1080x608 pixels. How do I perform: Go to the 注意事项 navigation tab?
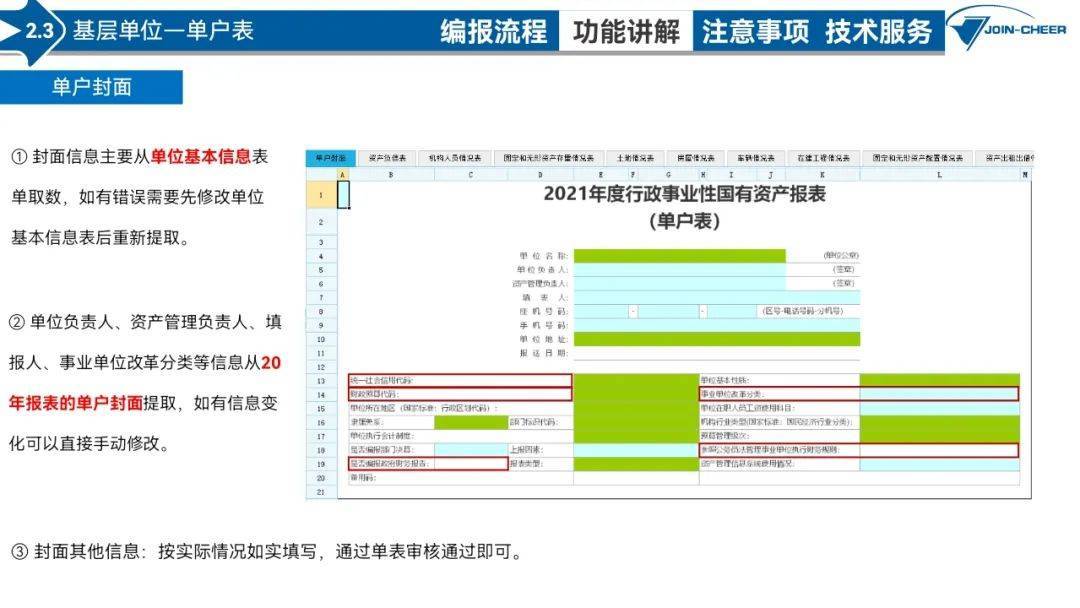point(755,32)
